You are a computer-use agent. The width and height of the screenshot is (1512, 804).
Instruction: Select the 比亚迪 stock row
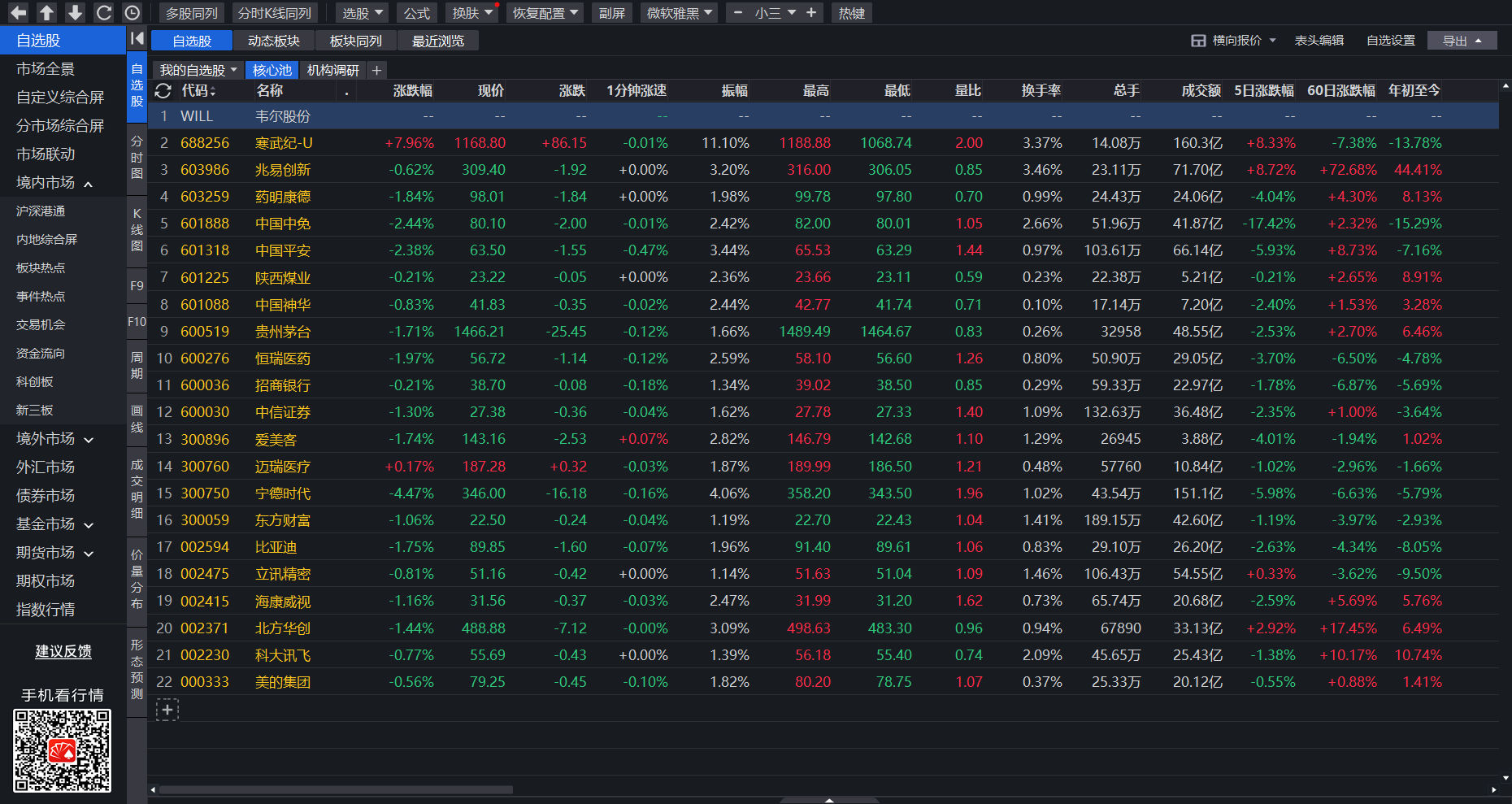pos(823,547)
